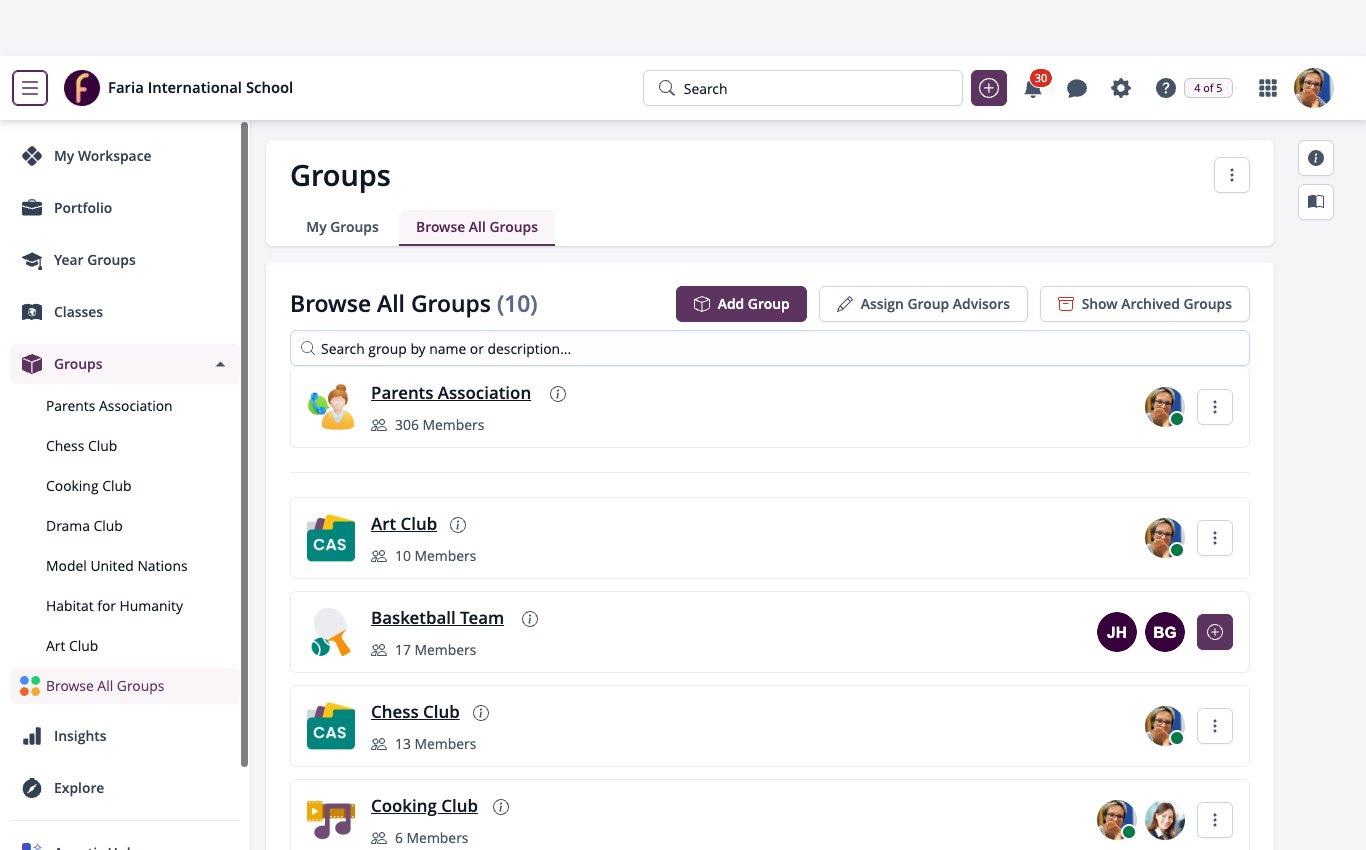Open three-dot menu for Cooking Club
Viewport: 1366px width, 850px height.
(x=1215, y=820)
